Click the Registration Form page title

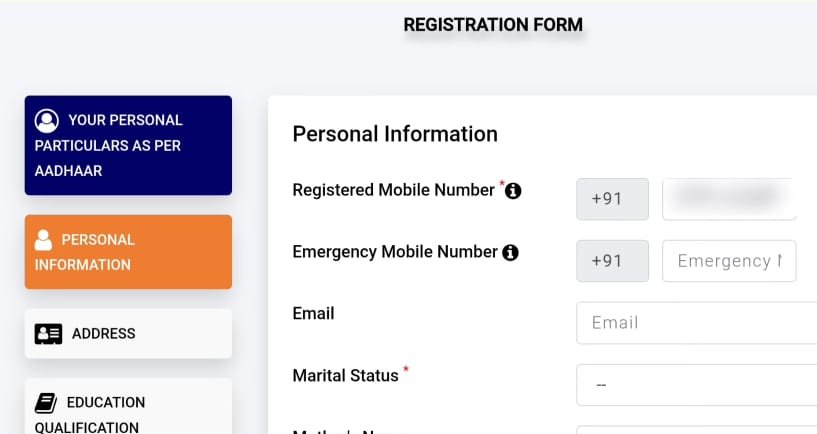point(493,24)
